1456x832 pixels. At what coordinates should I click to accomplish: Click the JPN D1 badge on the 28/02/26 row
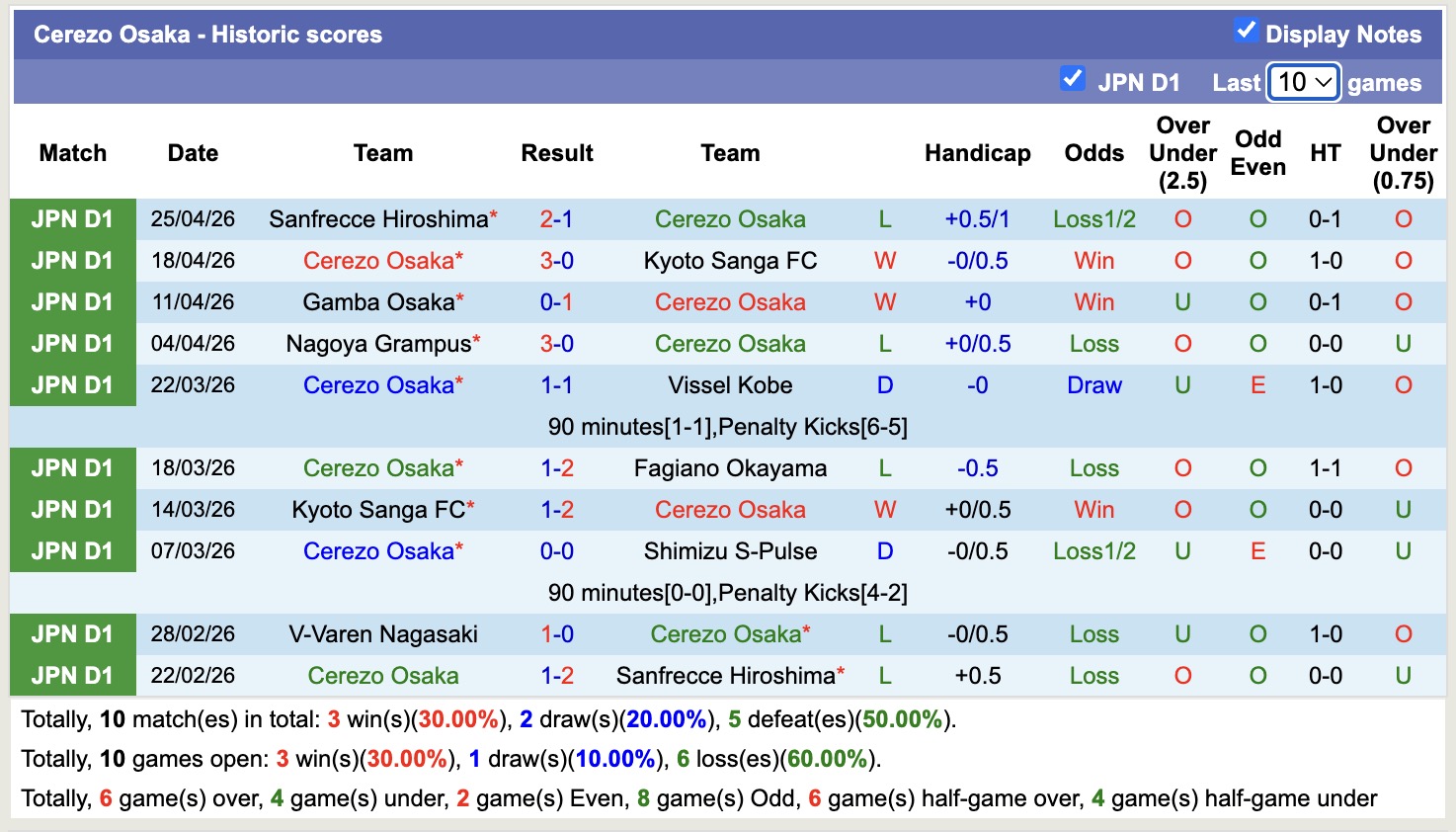[x=73, y=633]
